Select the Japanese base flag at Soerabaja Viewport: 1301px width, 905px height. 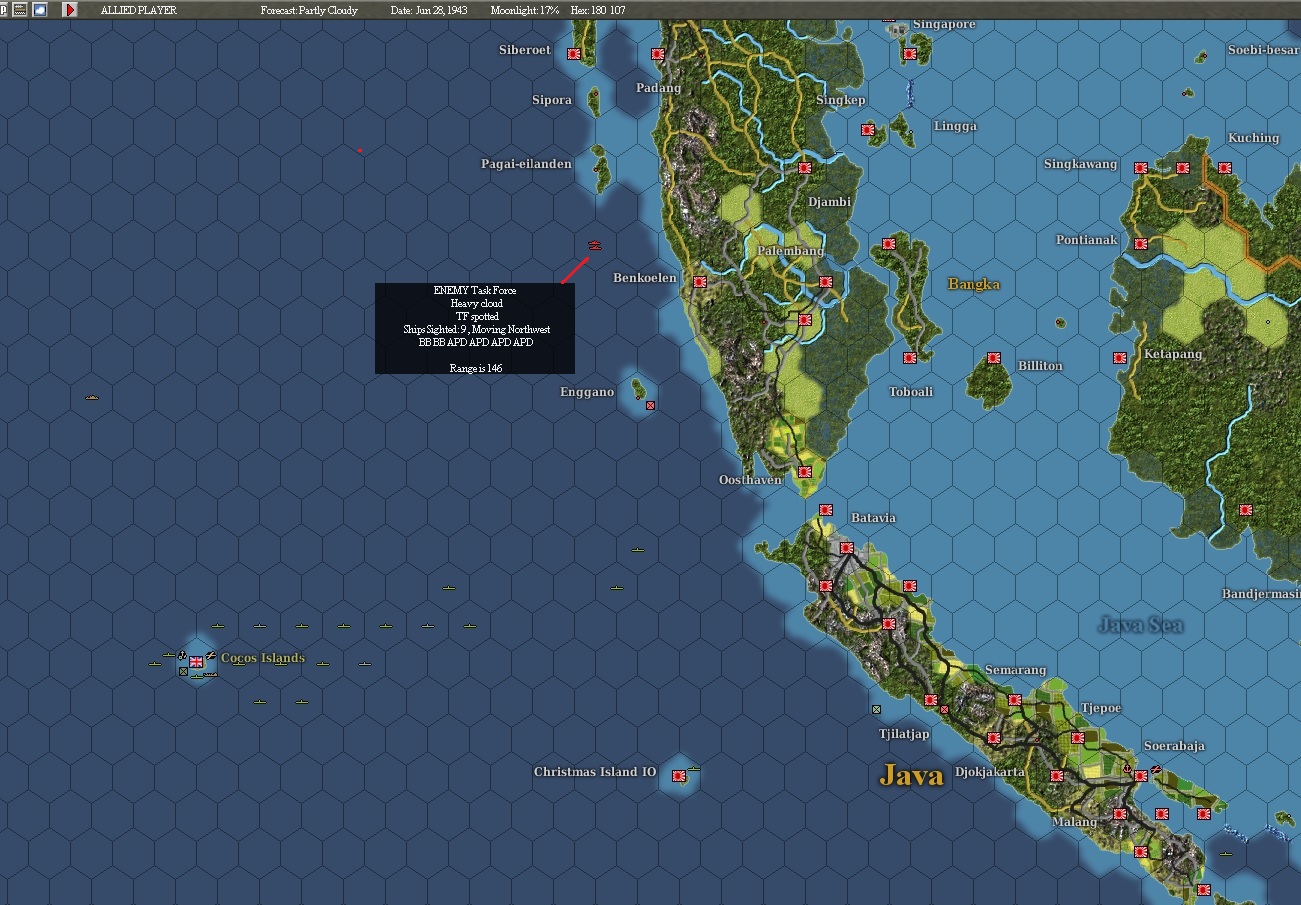tap(1140, 776)
